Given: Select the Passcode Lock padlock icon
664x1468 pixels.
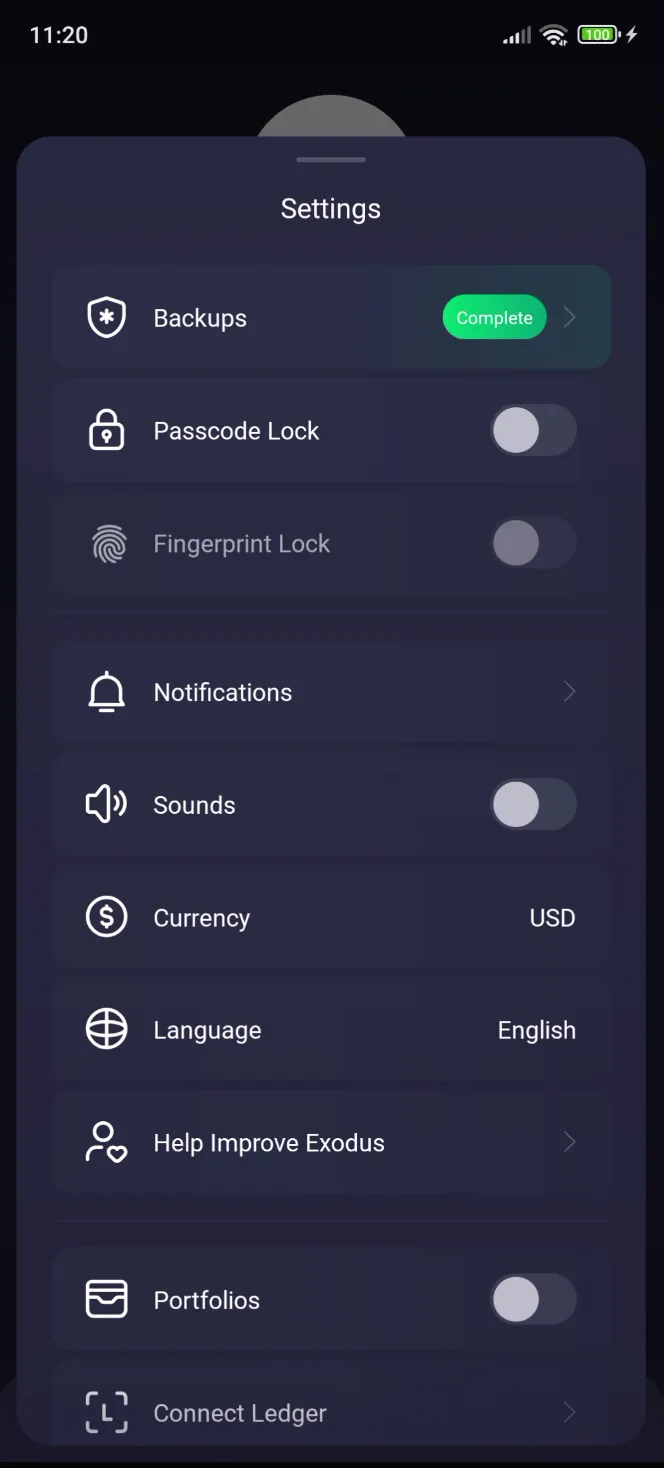Looking at the screenshot, I should 106,430.
